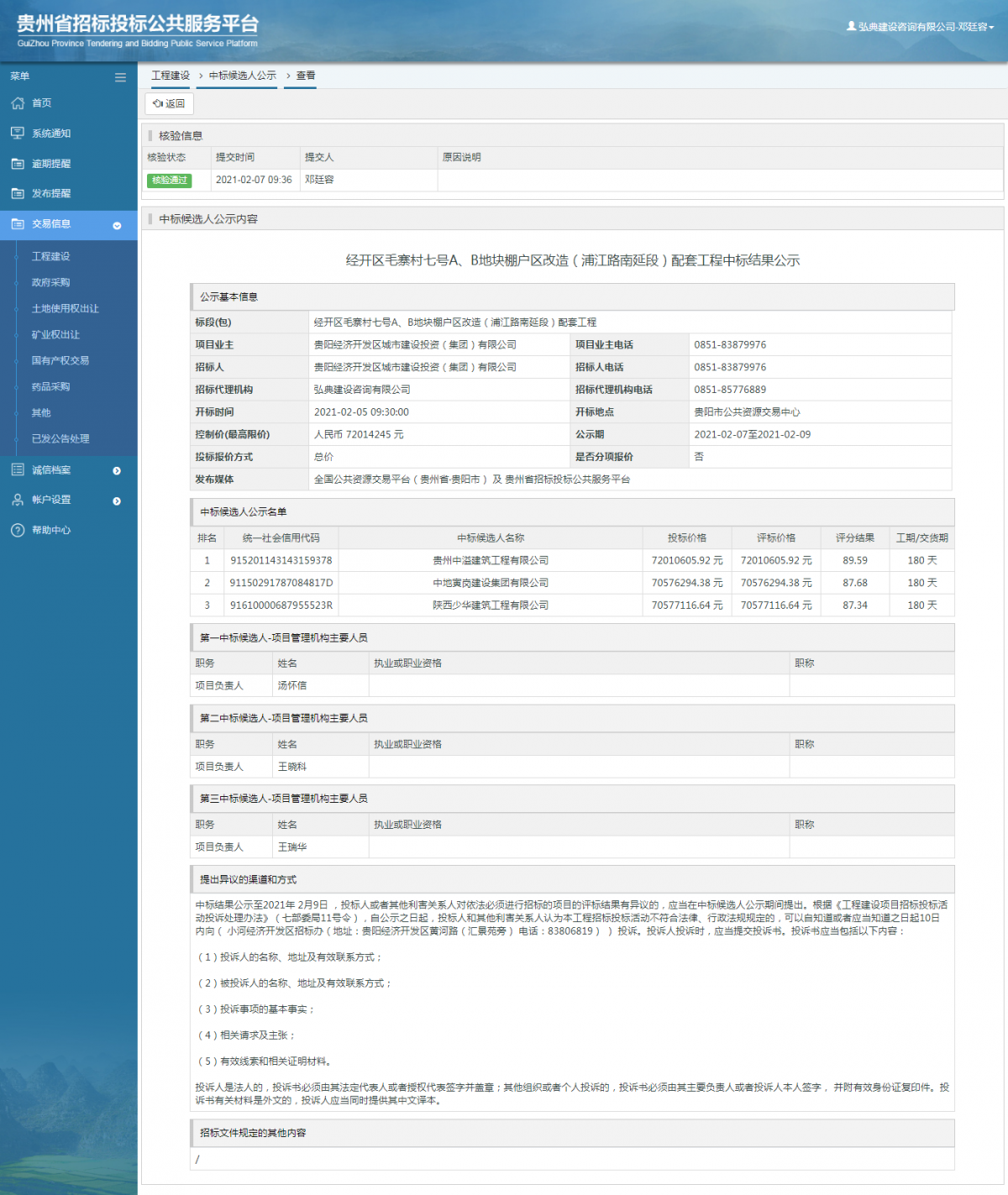This screenshot has width=1008, height=1195.
Task: Click the icon beside 逾期提醒
Action: [x=18, y=164]
